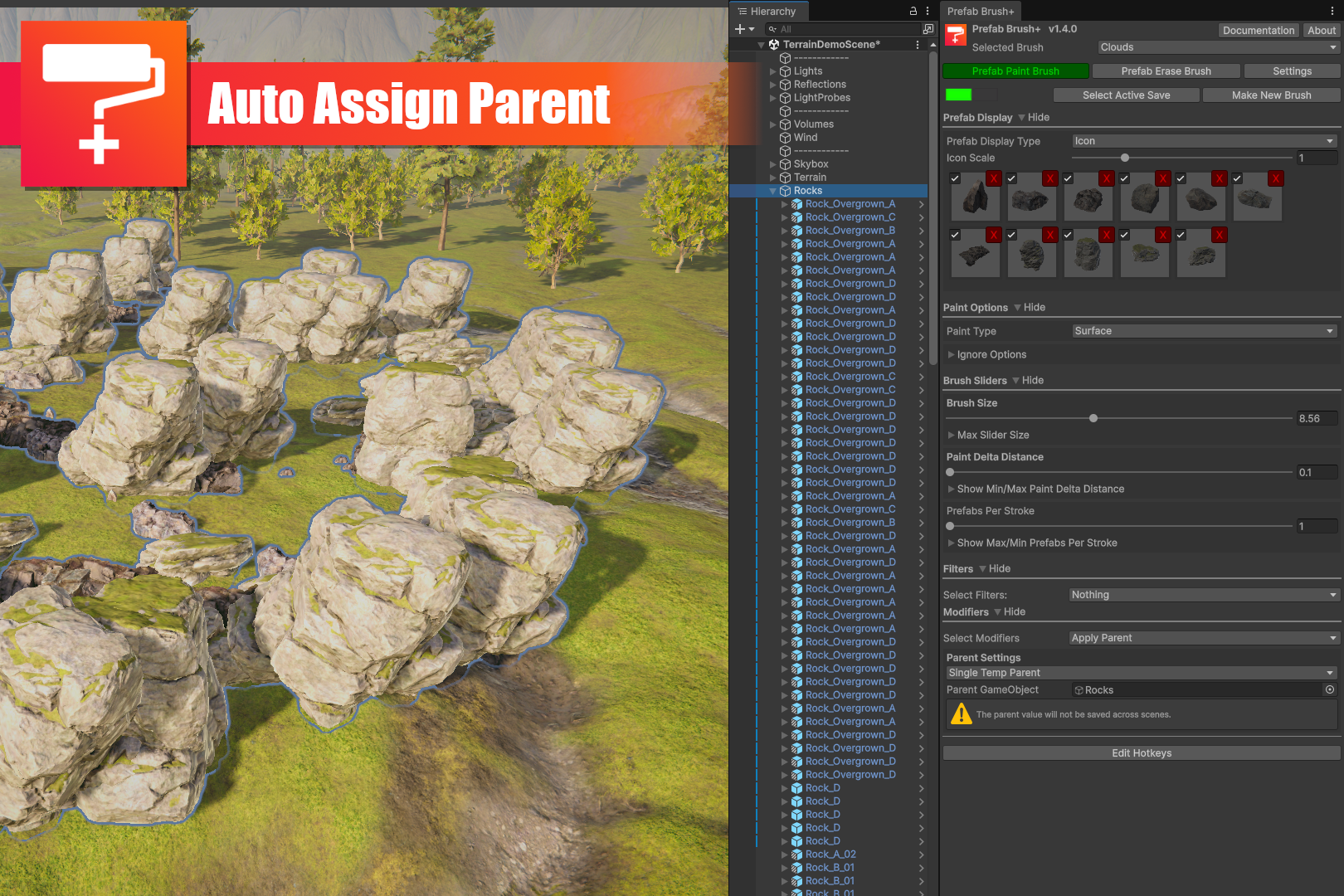
Task: Open the Documentation page
Action: click(1259, 30)
